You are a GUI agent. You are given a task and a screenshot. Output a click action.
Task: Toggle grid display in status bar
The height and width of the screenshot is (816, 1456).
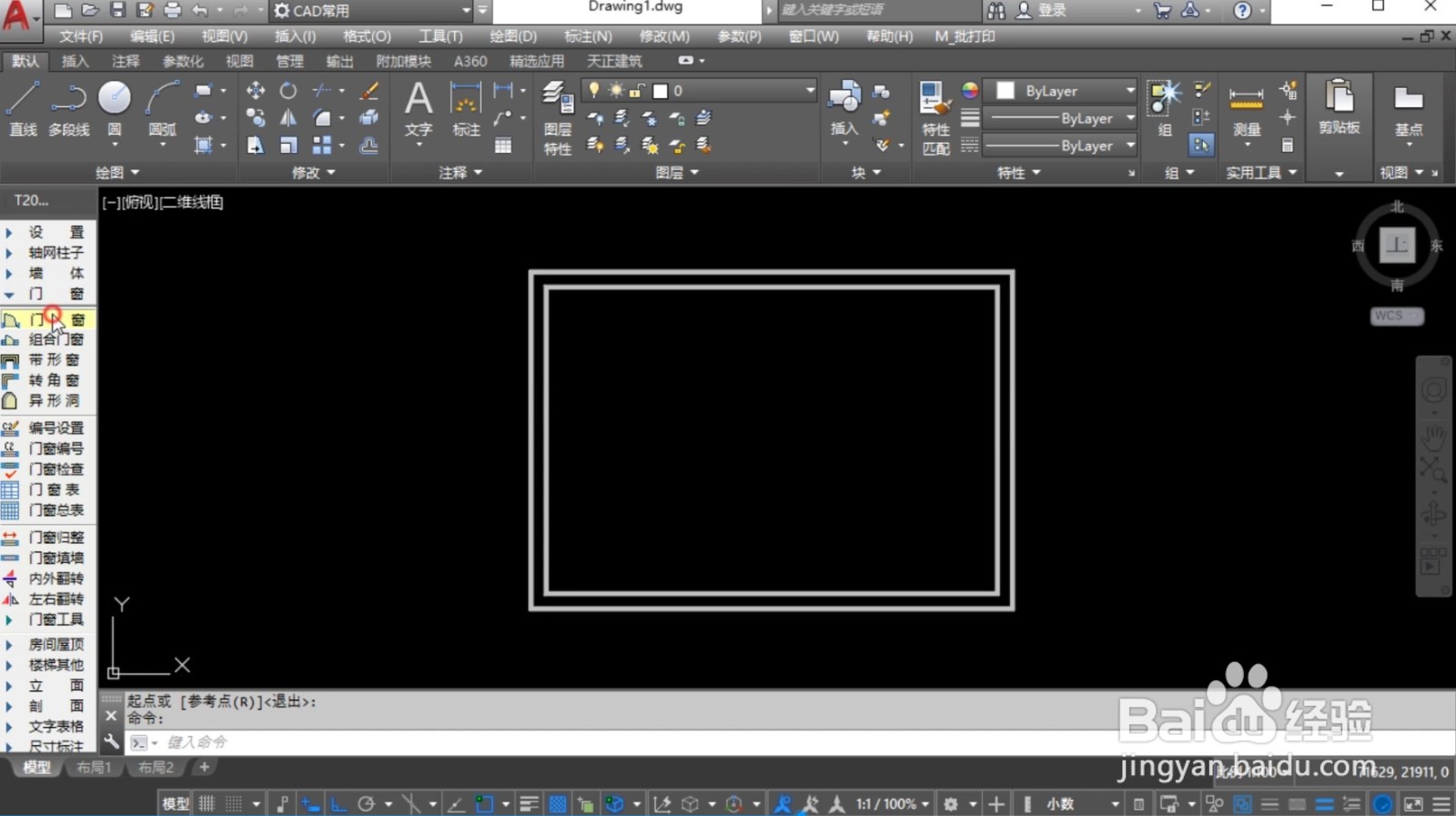[x=207, y=804]
